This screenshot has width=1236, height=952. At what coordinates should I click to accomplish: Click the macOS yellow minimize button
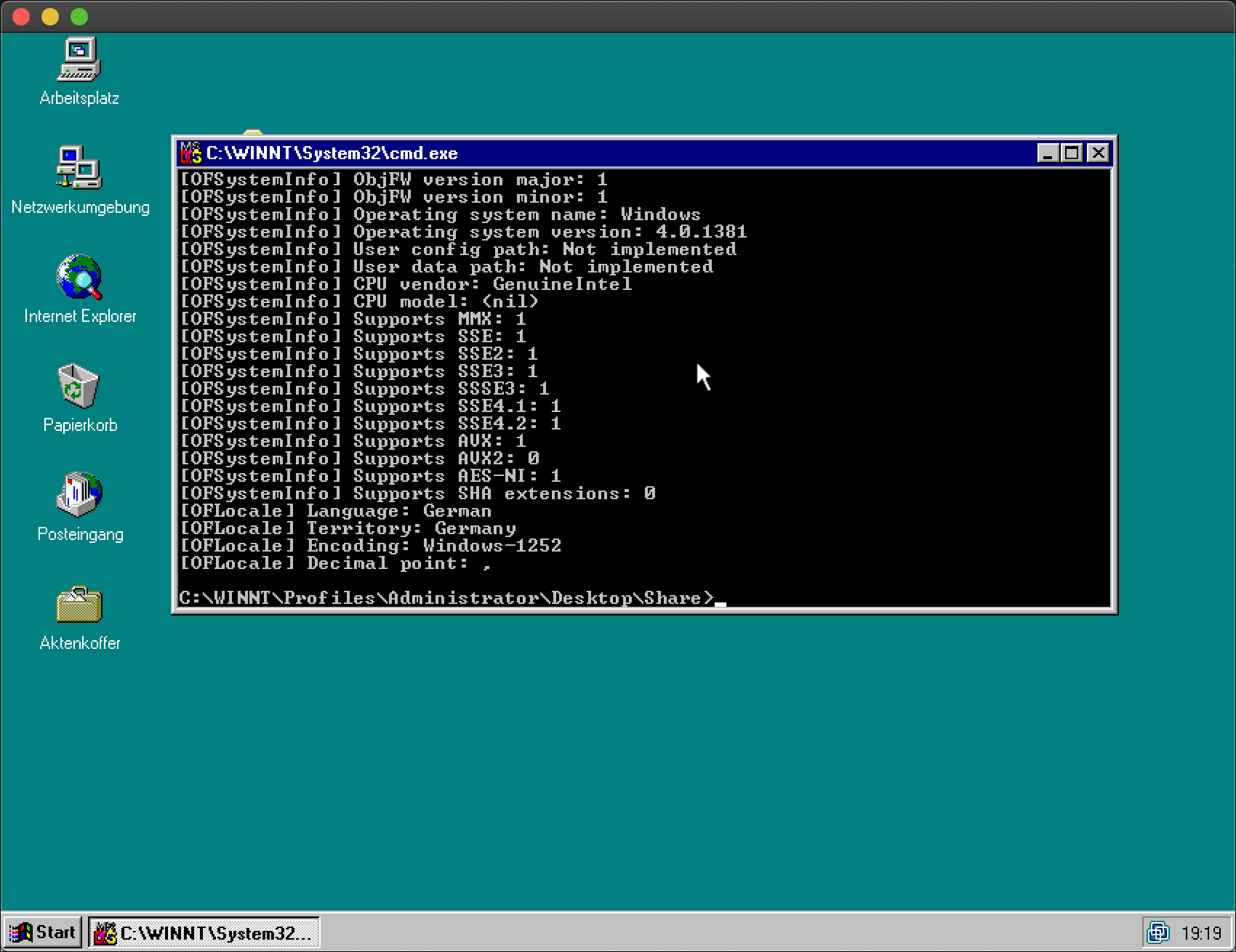(x=50, y=16)
